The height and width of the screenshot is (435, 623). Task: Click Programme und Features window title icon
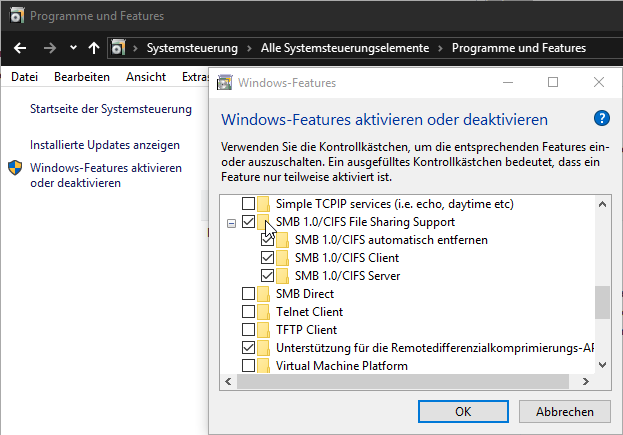(16, 15)
